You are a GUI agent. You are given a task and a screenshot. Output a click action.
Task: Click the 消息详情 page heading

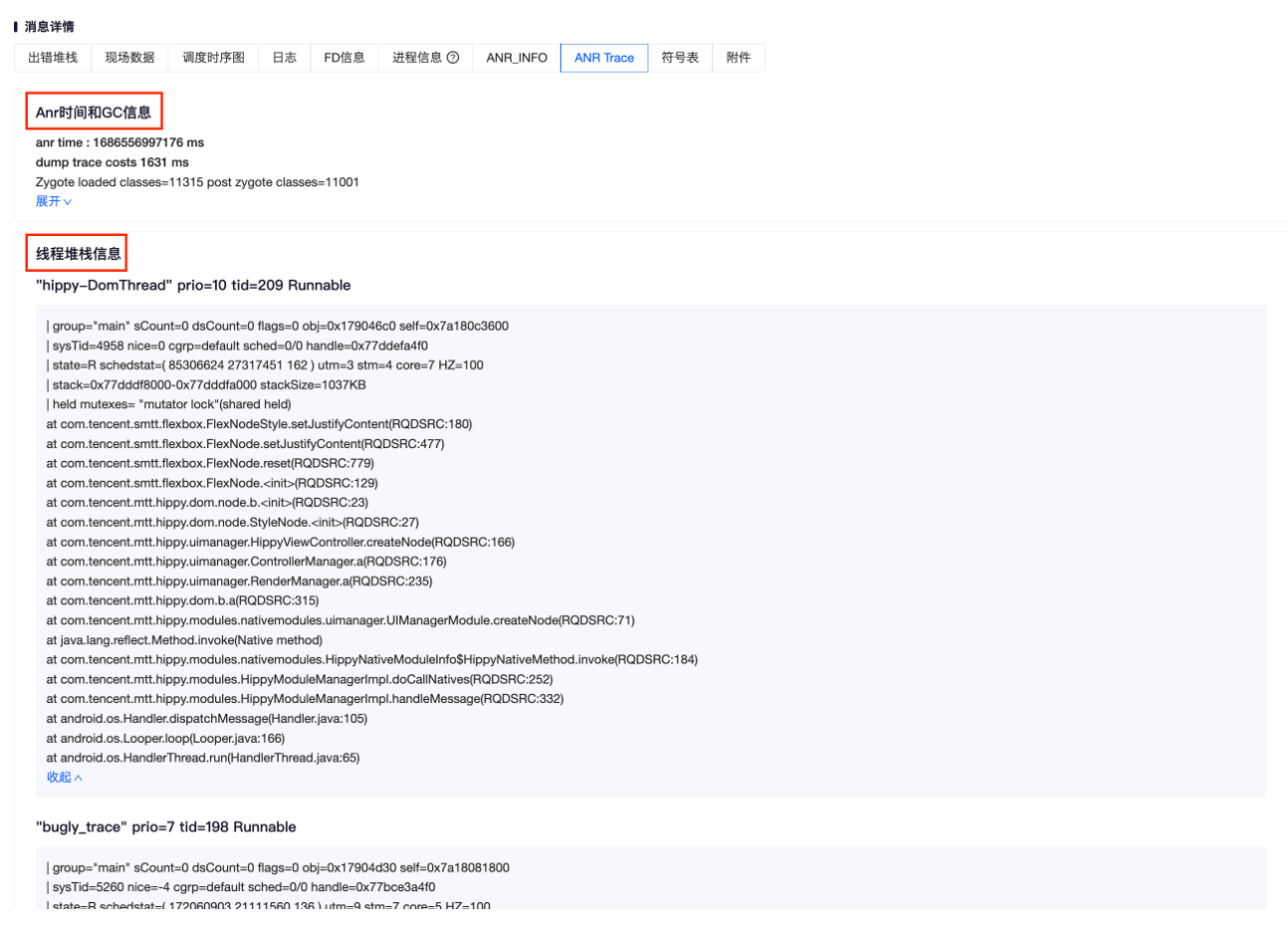point(49,26)
